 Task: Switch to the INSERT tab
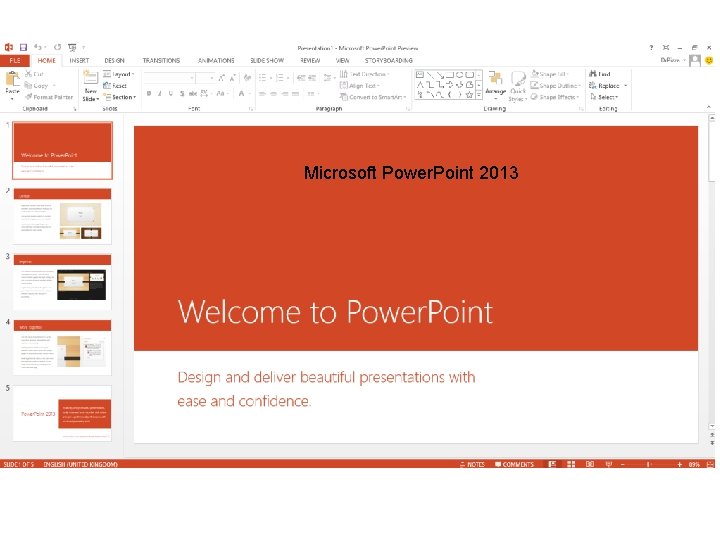click(79, 60)
